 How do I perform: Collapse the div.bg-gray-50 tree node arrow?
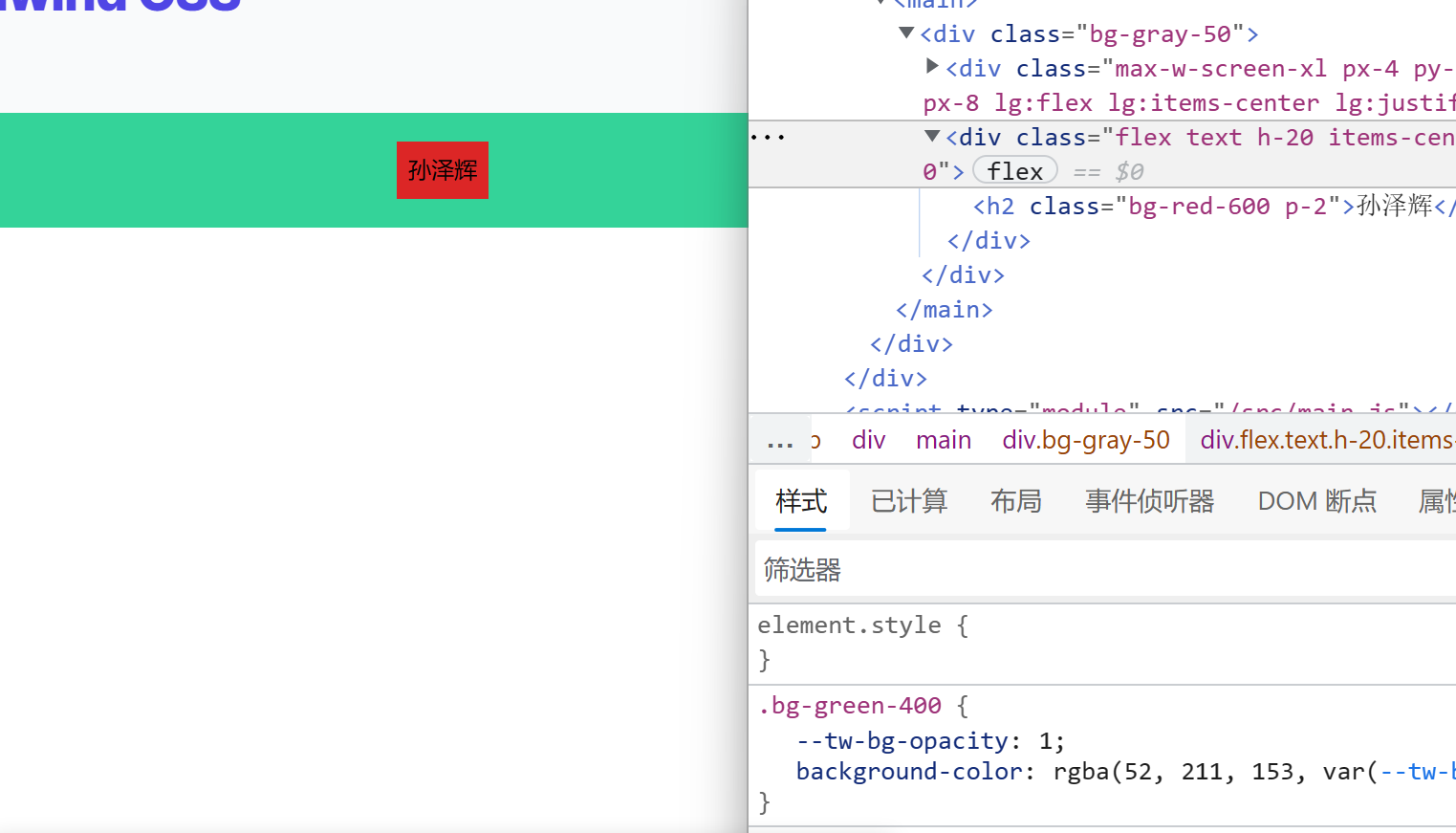coord(906,33)
